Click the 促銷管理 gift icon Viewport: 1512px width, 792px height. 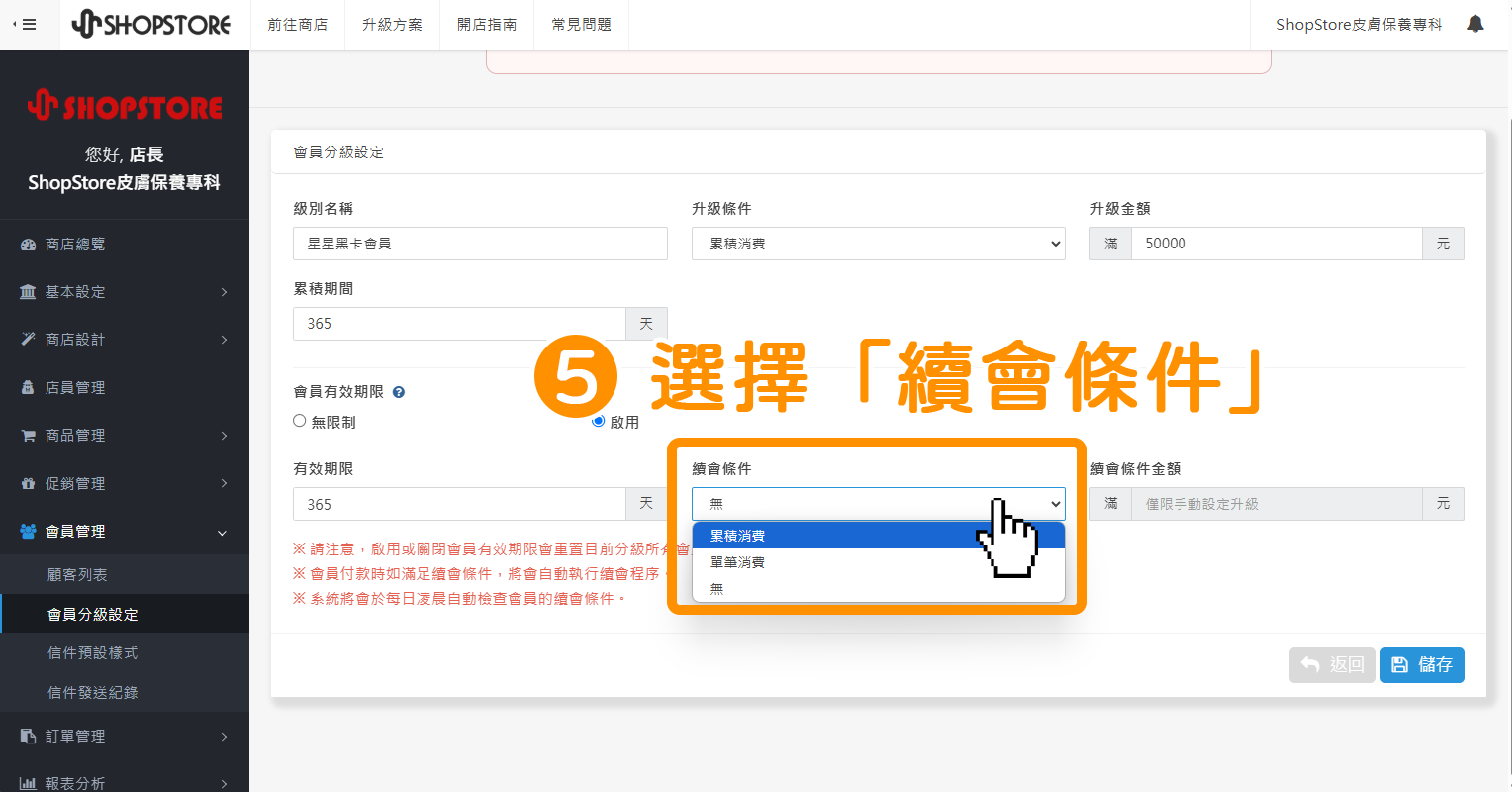click(x=28, y=483)
